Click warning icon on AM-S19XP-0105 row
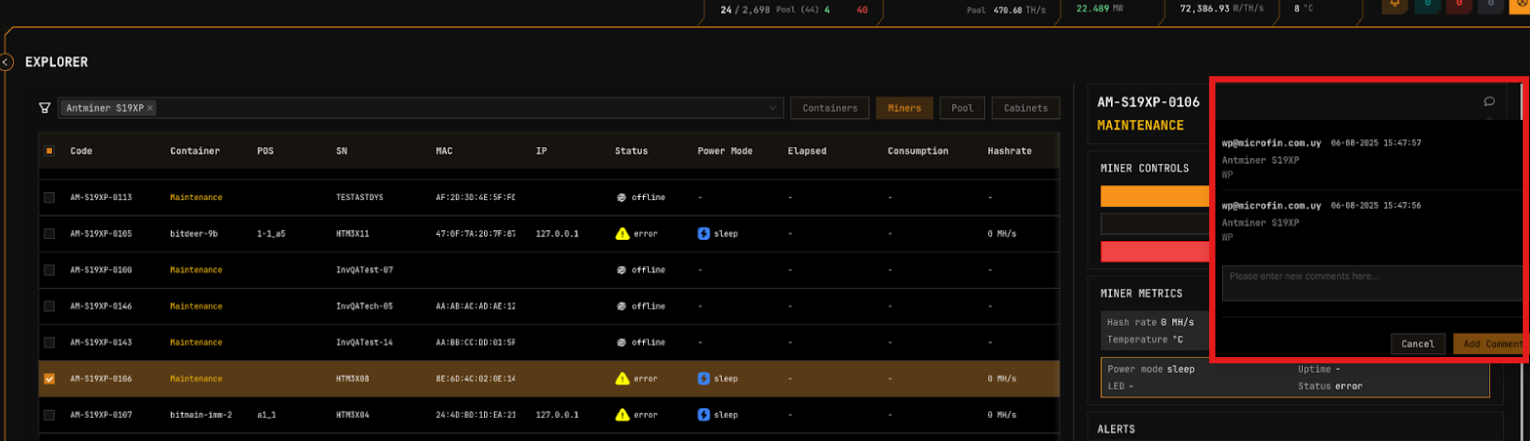This screenshot has height=441, width=1530. (x=622, y=234)
